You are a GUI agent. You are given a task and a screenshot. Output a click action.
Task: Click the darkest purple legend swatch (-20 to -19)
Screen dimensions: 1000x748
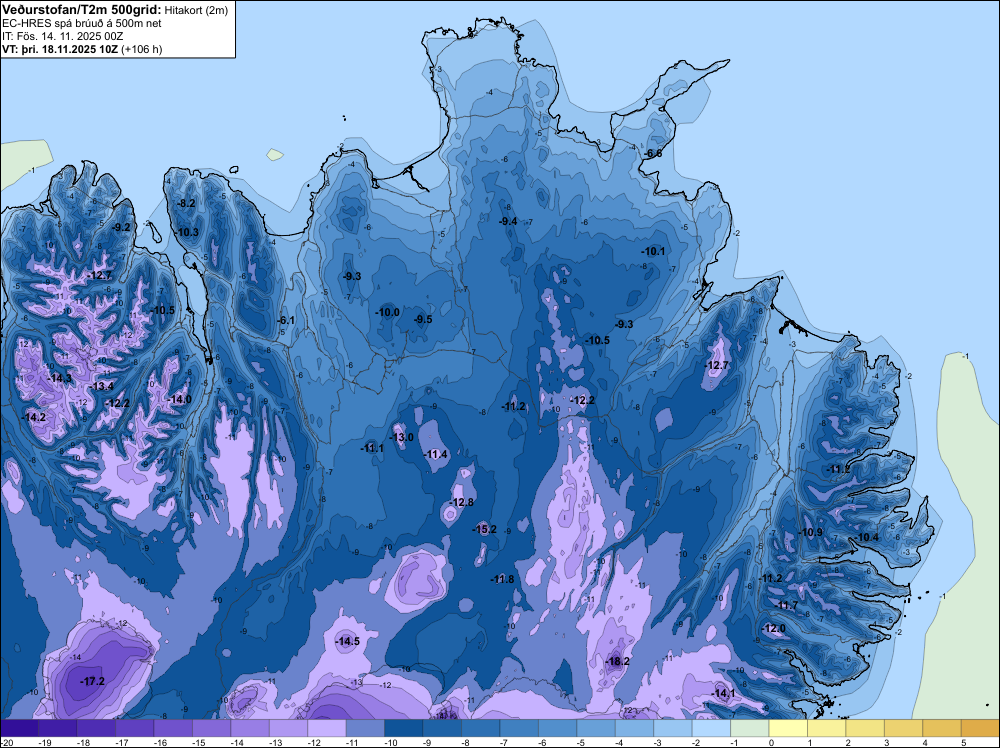19,728
